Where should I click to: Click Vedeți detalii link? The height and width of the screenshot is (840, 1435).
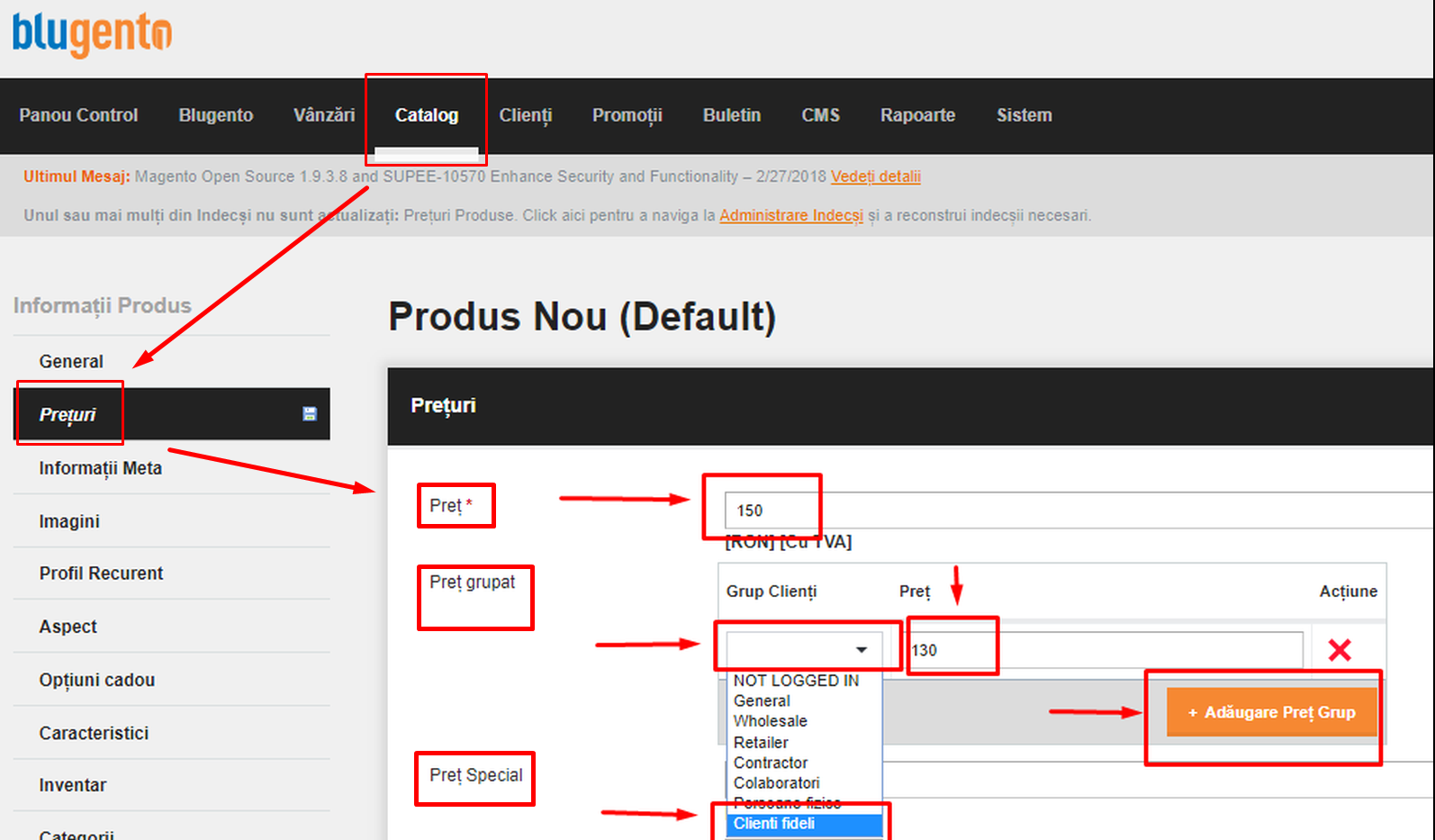pos(876,176)
